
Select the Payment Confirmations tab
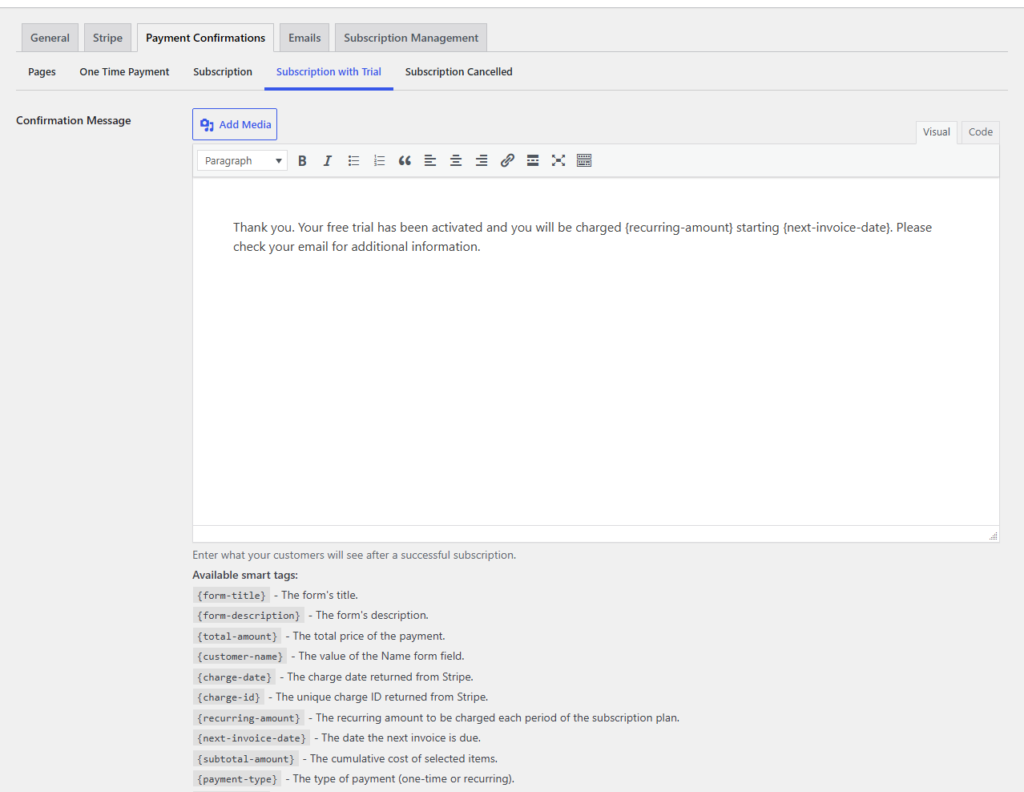pyautogui.click(x=205, y=38)
